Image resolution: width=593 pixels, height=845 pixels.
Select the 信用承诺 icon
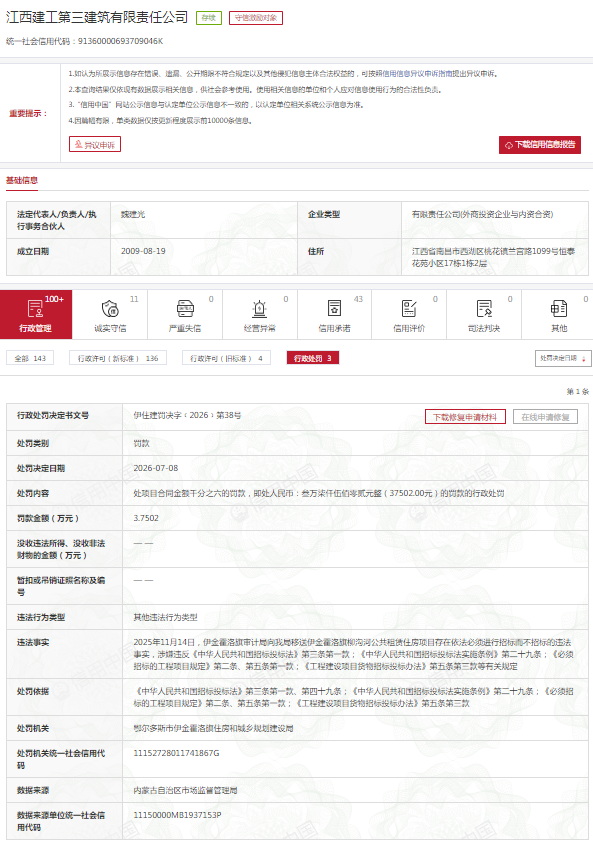pos(334,309)
